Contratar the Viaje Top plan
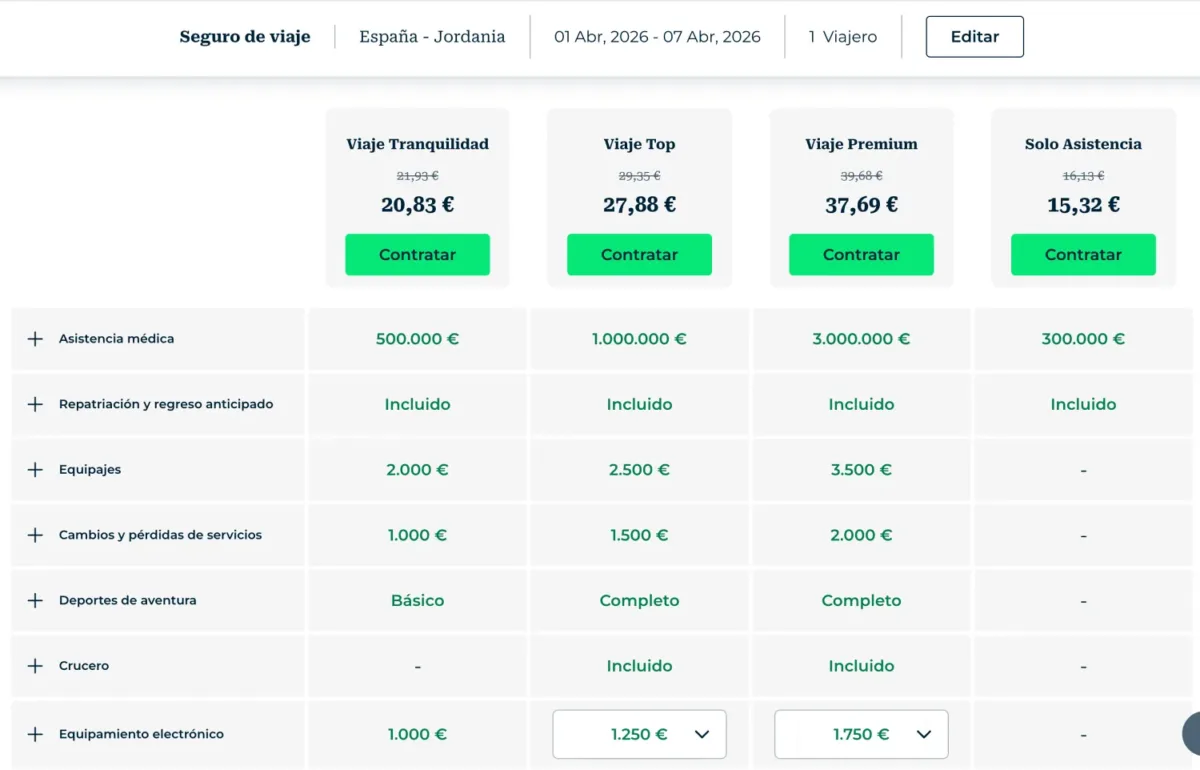This screenshot has width=1200, height=770. (x=640, y=255)
